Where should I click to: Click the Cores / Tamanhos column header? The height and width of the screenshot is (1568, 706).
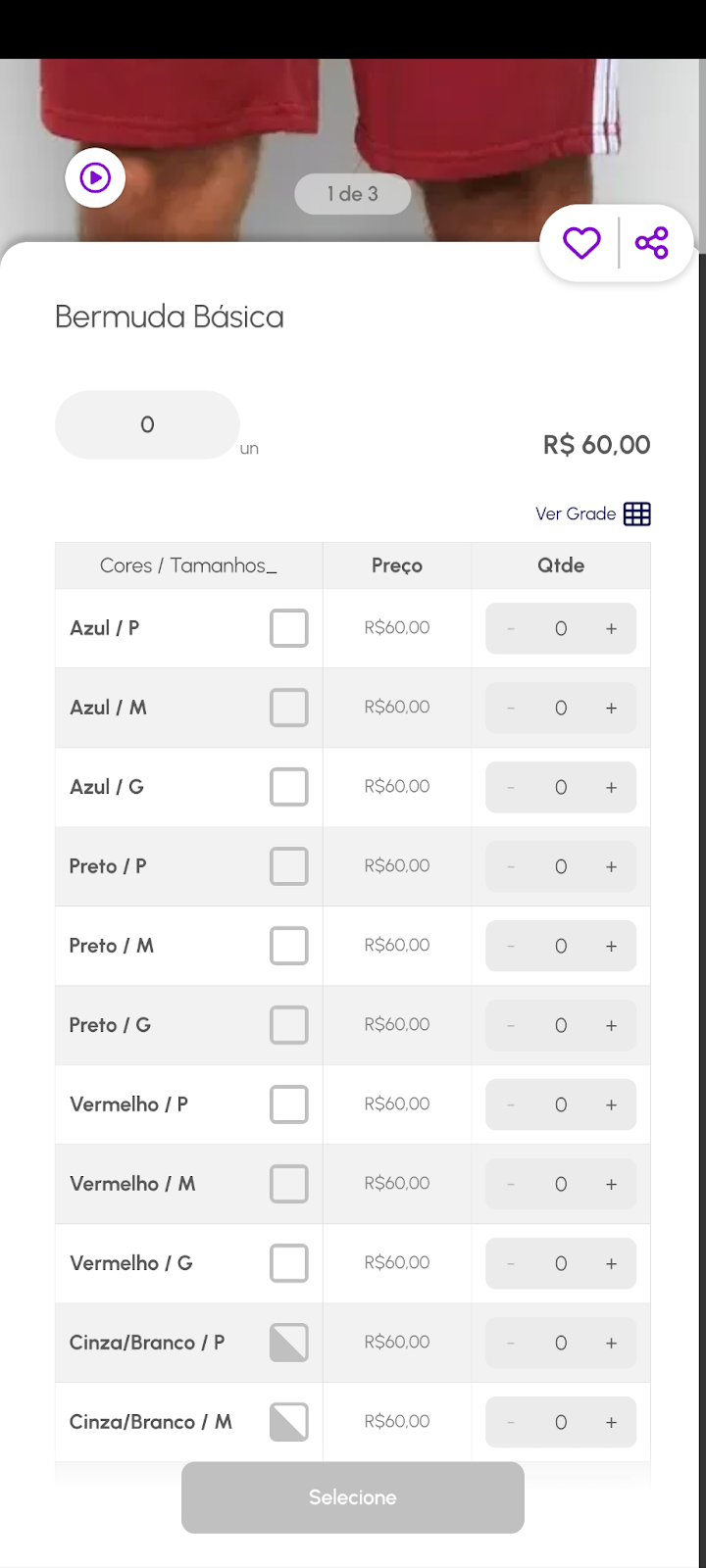pos(188,565)
